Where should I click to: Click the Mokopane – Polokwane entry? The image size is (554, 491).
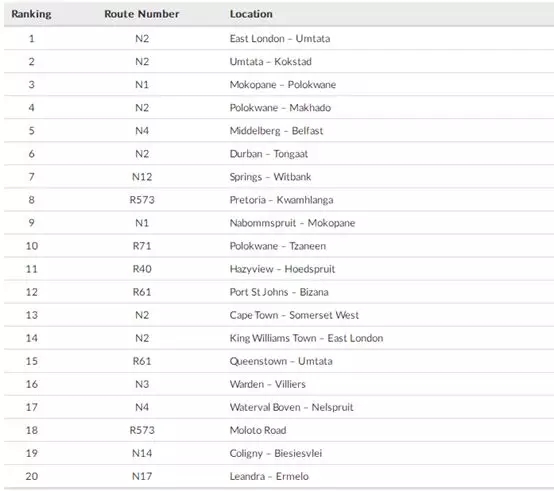(283, 85)
